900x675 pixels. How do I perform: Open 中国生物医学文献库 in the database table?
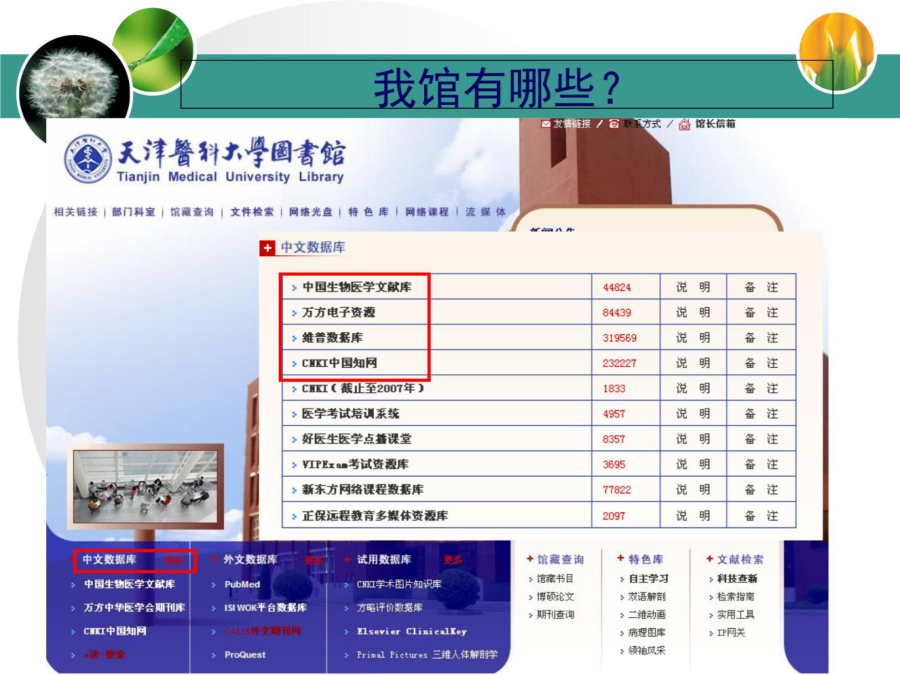tap(357, 287)
